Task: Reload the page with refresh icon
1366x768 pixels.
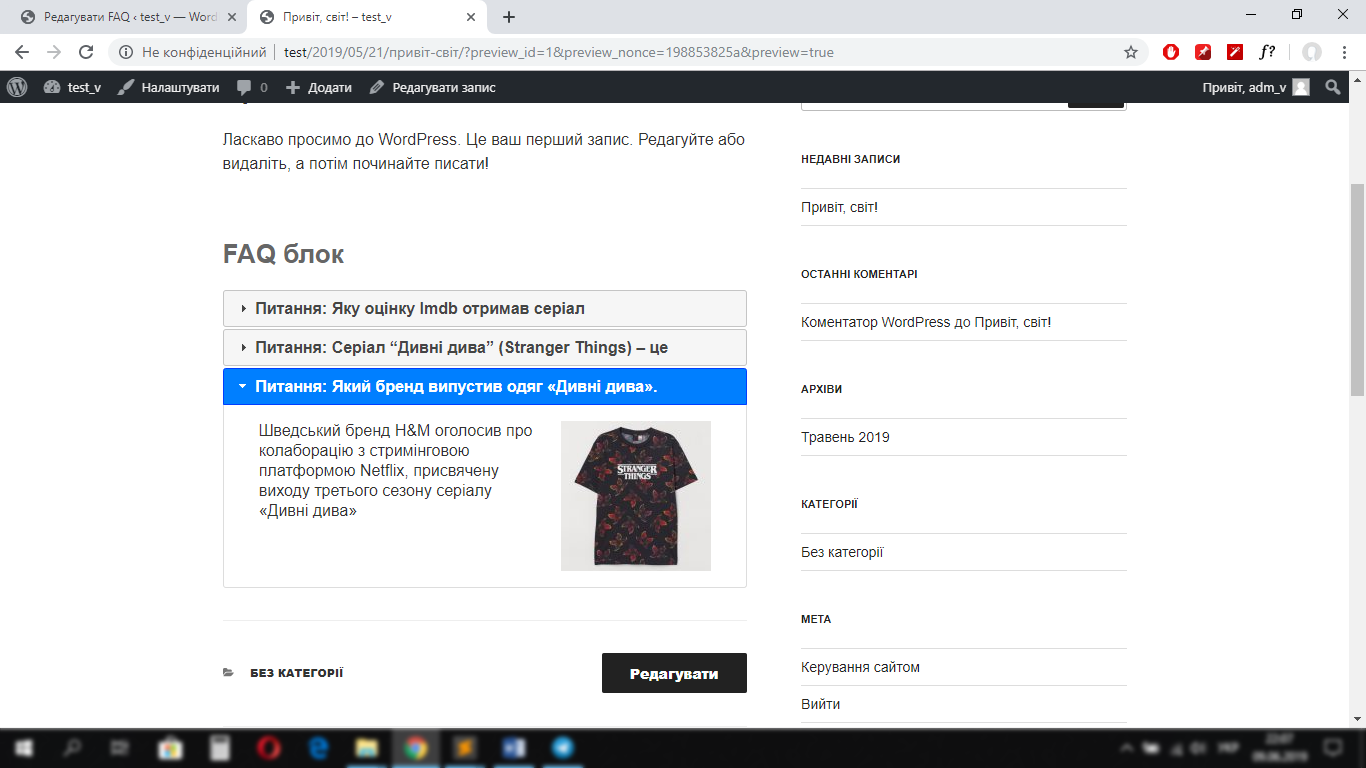Action: coord(87,52)
